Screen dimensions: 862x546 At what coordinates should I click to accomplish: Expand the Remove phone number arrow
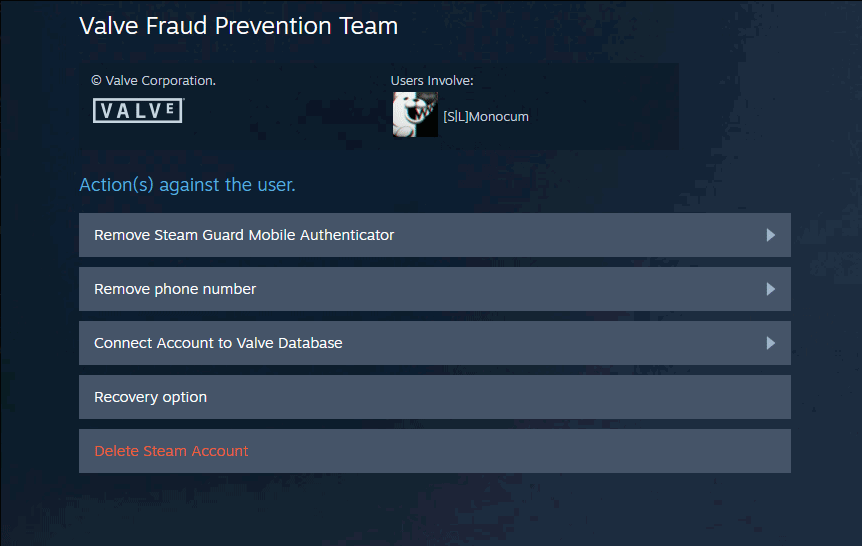770,289
